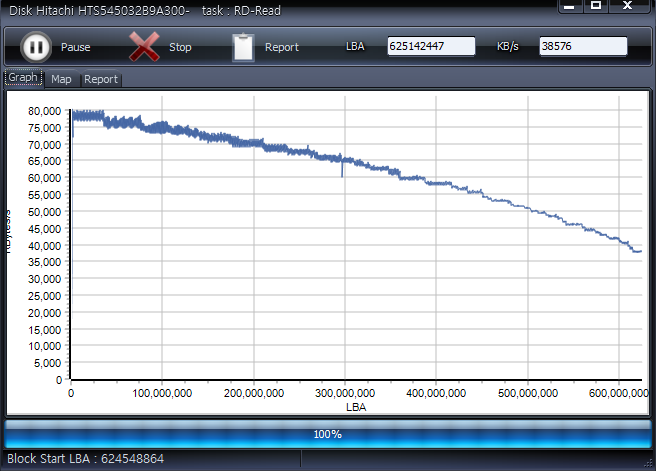656x471 pixels.
Task: Click the KB/s label in toolbar
Action: (x=507, y=46)
